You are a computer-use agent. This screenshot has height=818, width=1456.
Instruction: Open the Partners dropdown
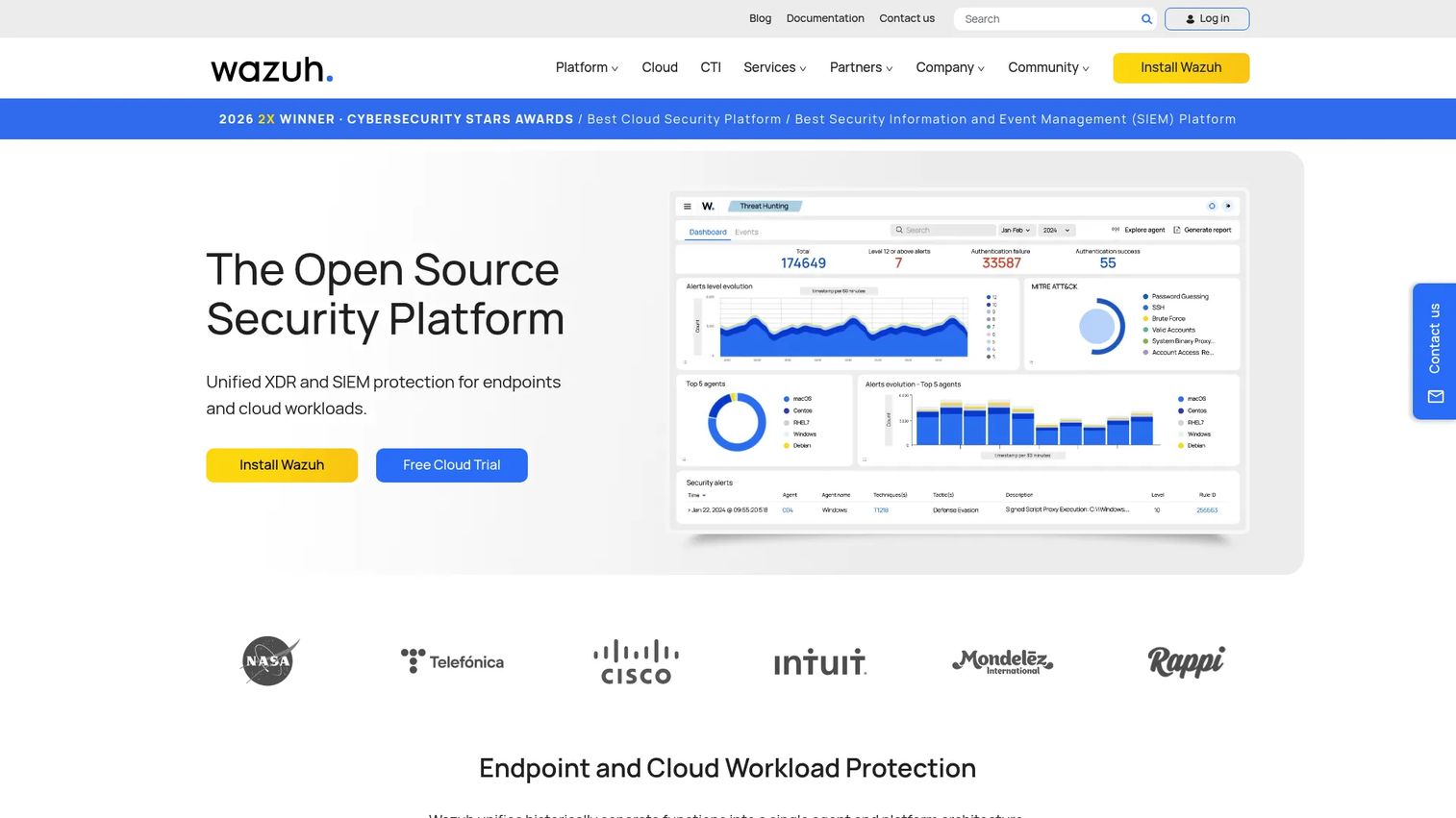(x=862, y=67)
